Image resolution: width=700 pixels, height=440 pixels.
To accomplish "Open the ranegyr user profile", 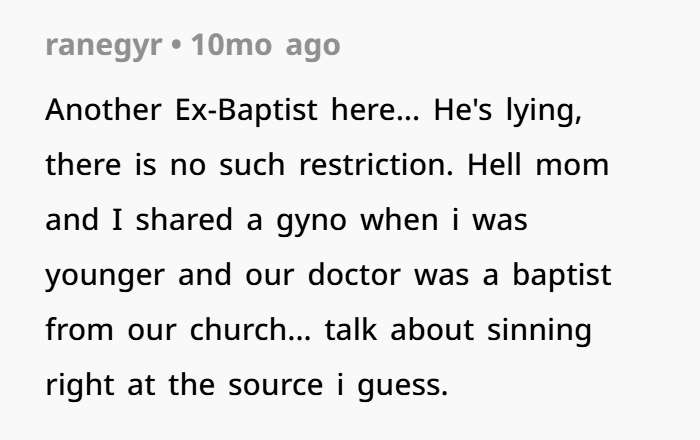I will (x=104, y=46).
